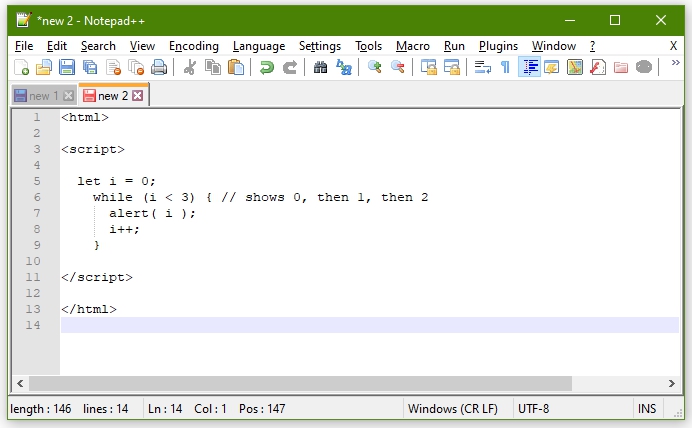
Task: Open the View menu
Action: [x=142, y=46]
